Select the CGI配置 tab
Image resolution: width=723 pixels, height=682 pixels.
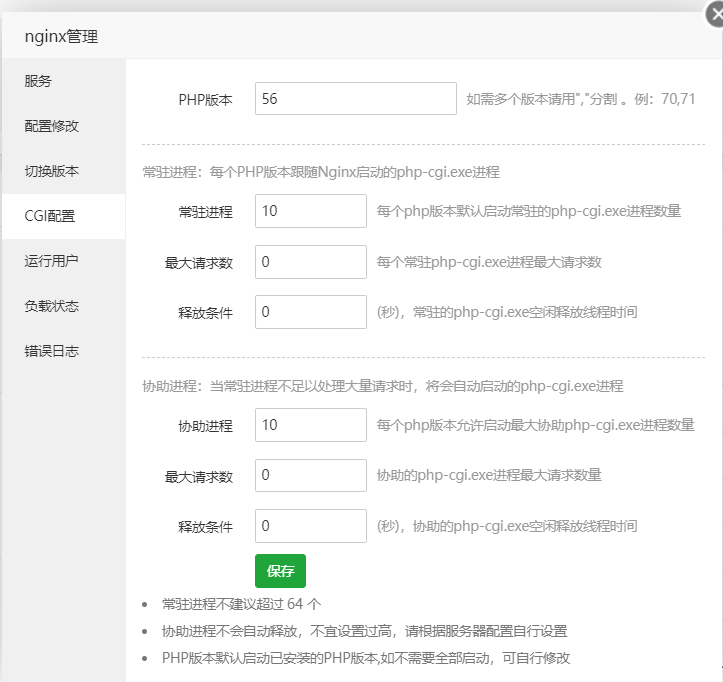coord(64,216)
